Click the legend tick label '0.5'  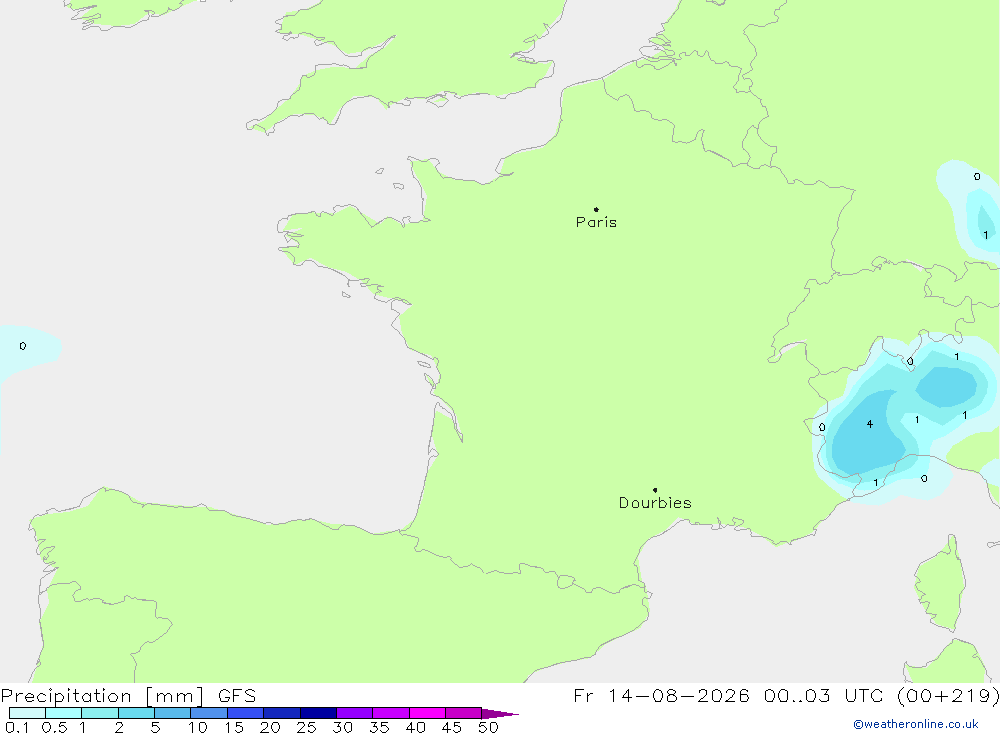pos(54,727)
